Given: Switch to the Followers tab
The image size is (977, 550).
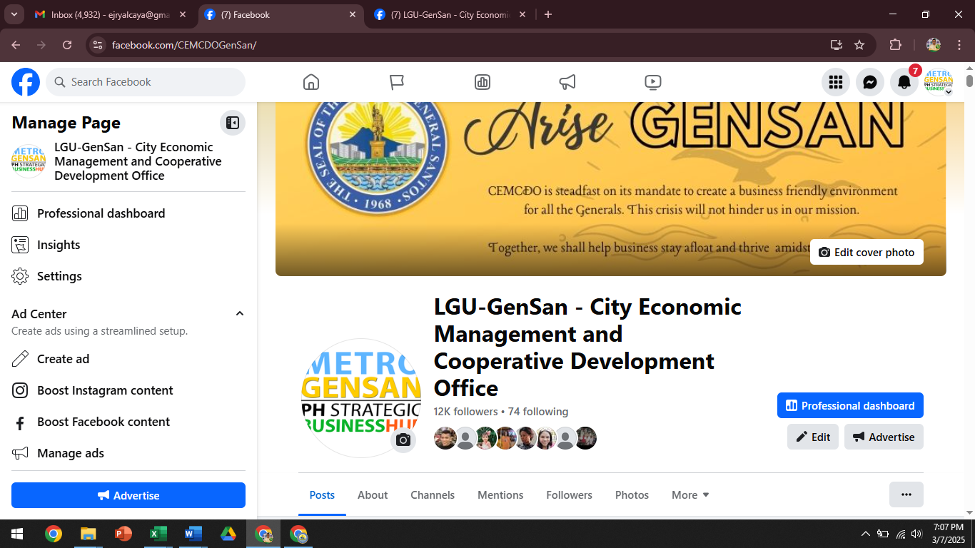Looking at the screenshot, I should [569, 495].
